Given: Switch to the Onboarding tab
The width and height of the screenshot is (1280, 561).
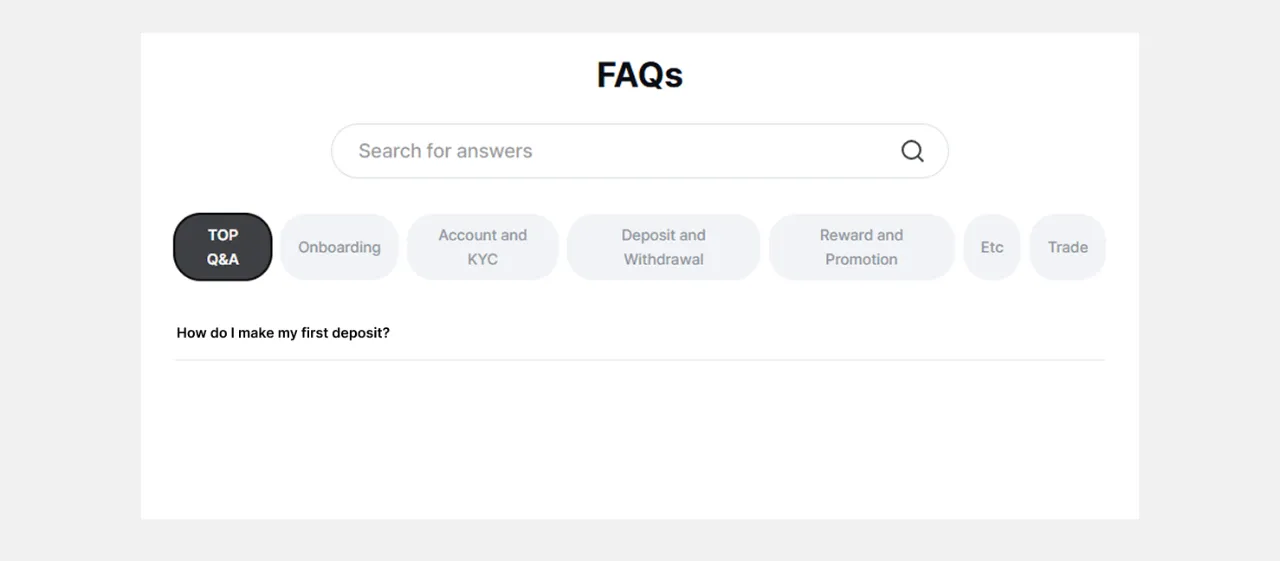Looking at the screenshot, I should tap(339, 247).
